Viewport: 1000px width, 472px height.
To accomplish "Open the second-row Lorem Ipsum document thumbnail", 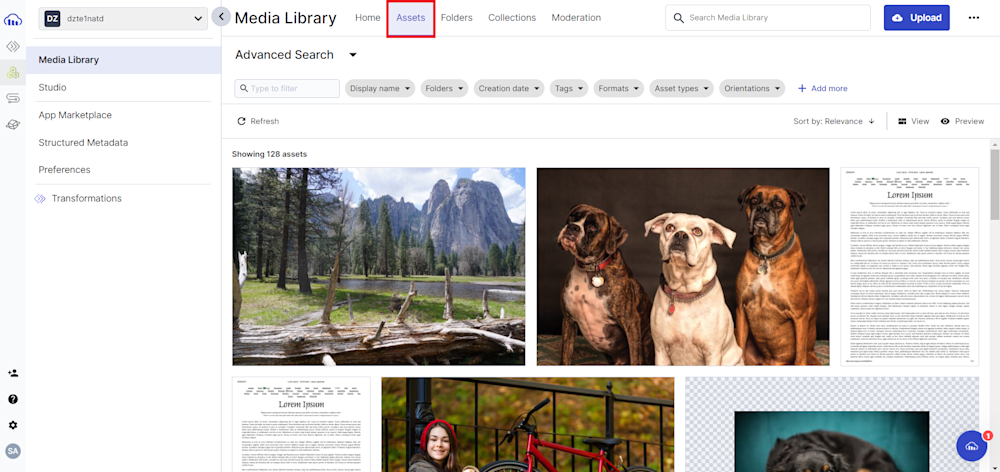I will (x=301, y=424).
